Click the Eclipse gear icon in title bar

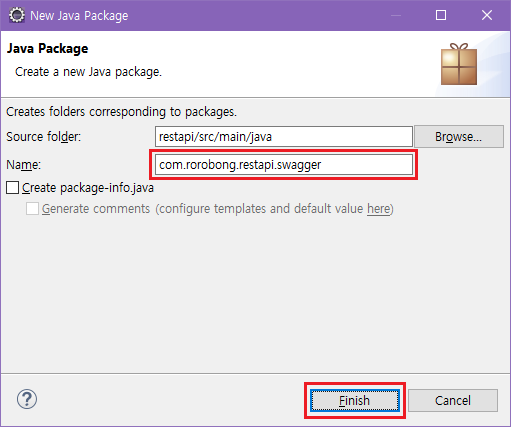coord(17,15)
